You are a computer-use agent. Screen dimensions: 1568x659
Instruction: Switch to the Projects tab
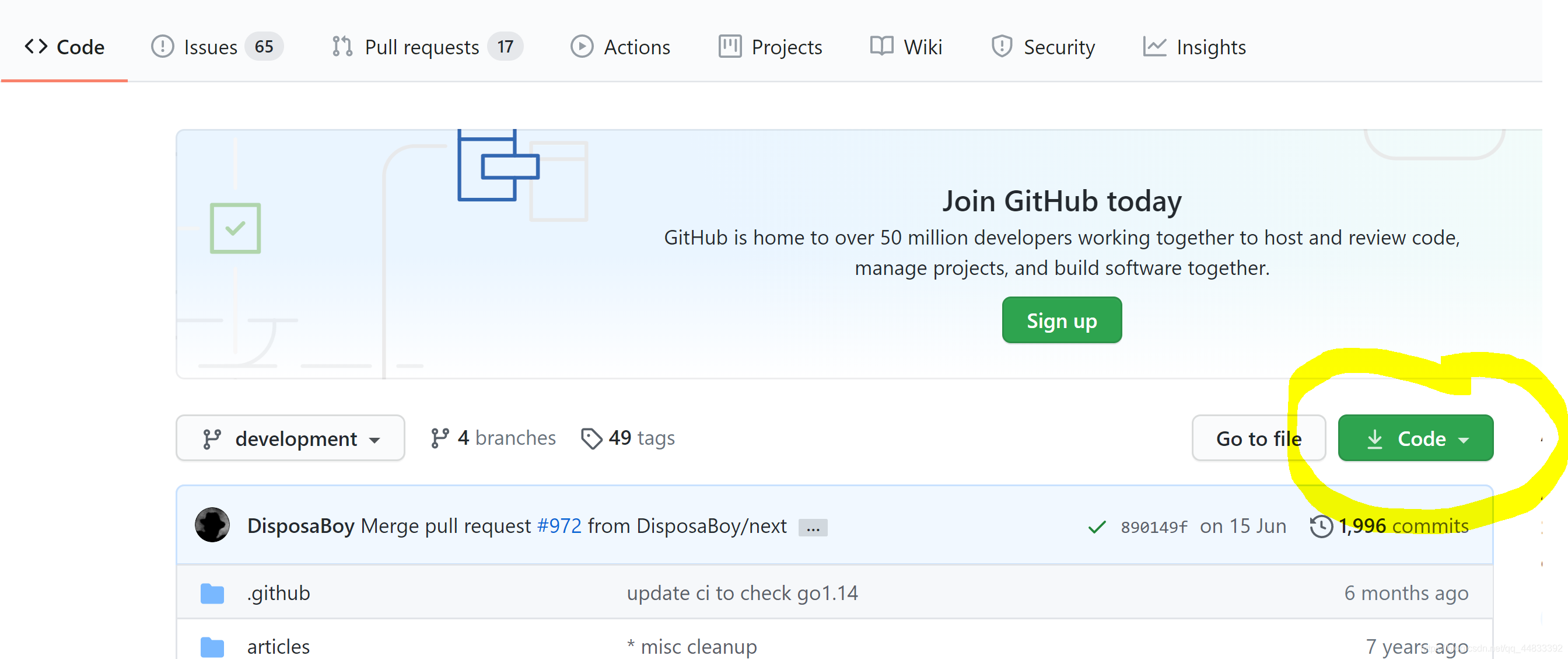click(x=770, y=47)
